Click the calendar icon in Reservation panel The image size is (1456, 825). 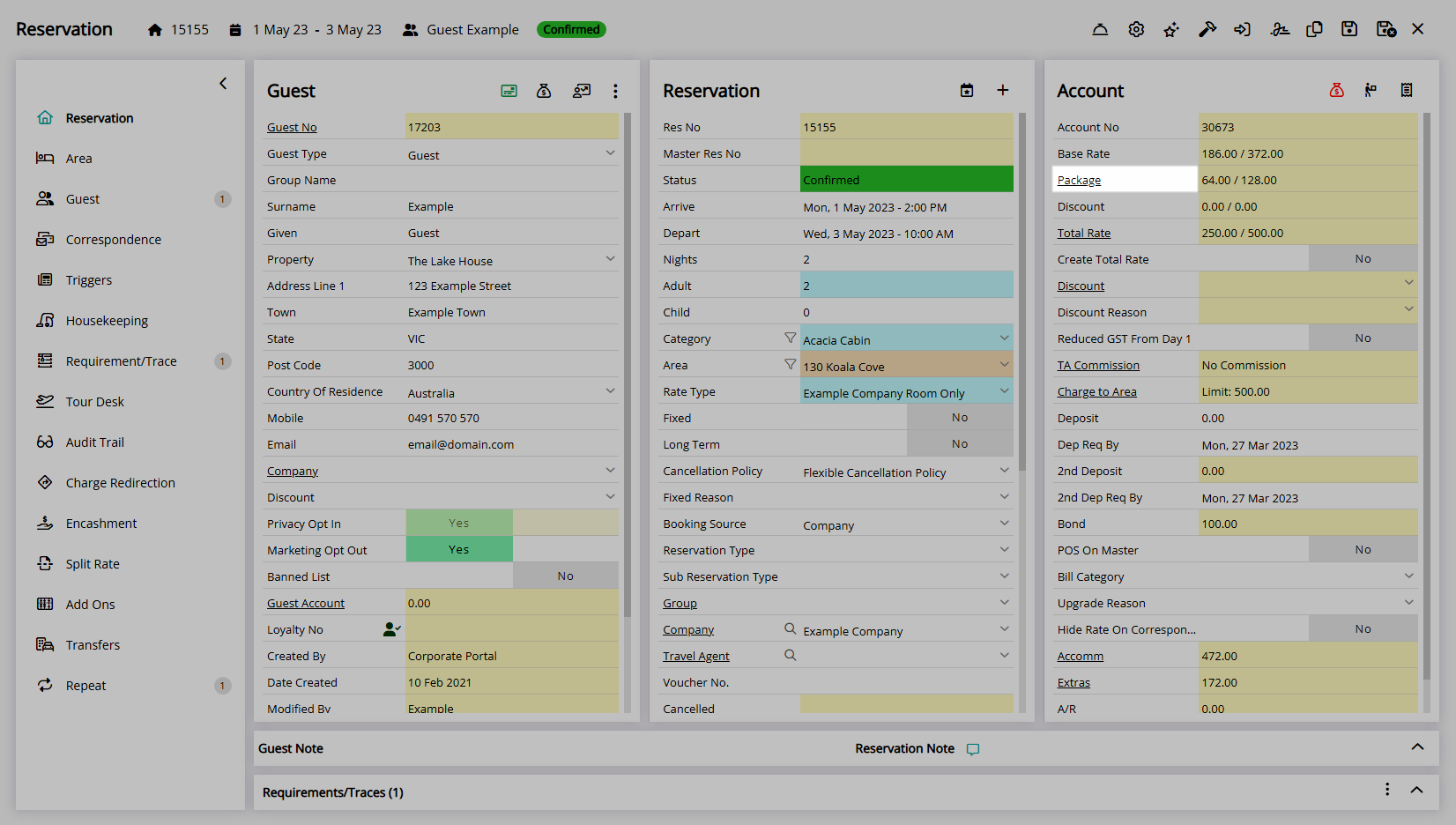(x=967, y=90)
